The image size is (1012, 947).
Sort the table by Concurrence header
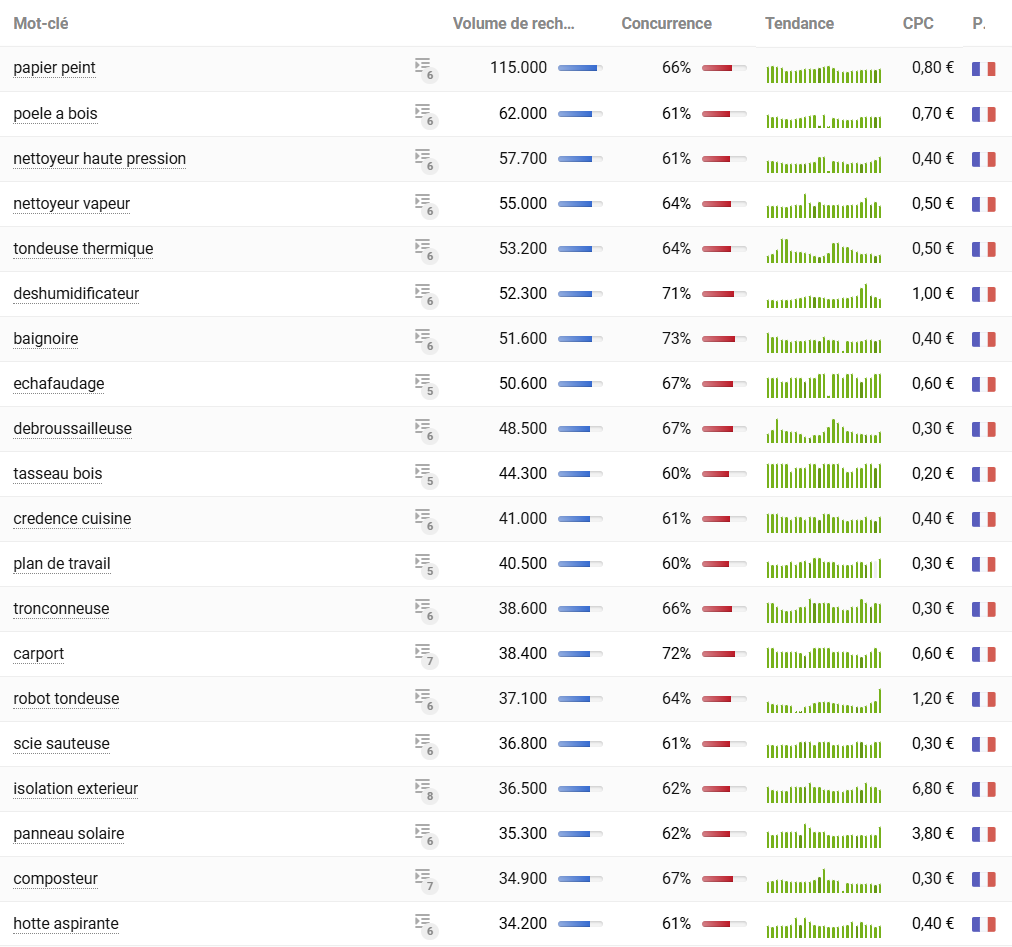click(x=666, y=24)
